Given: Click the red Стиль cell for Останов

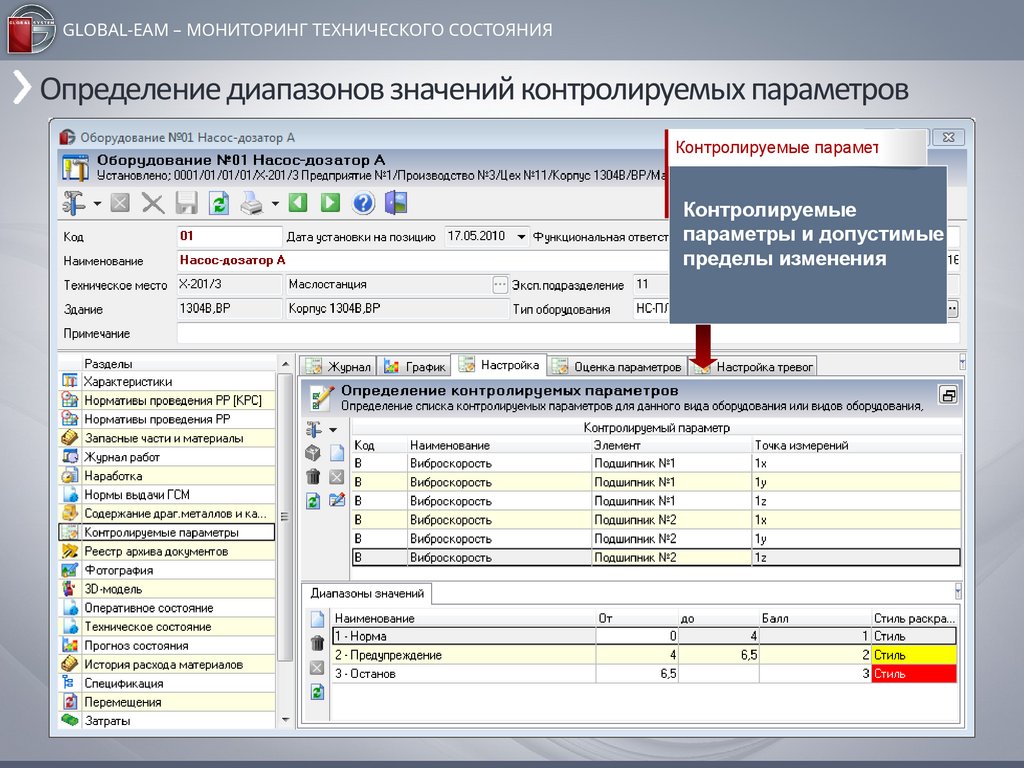Looking at the screenshot, I should point(913,674).
